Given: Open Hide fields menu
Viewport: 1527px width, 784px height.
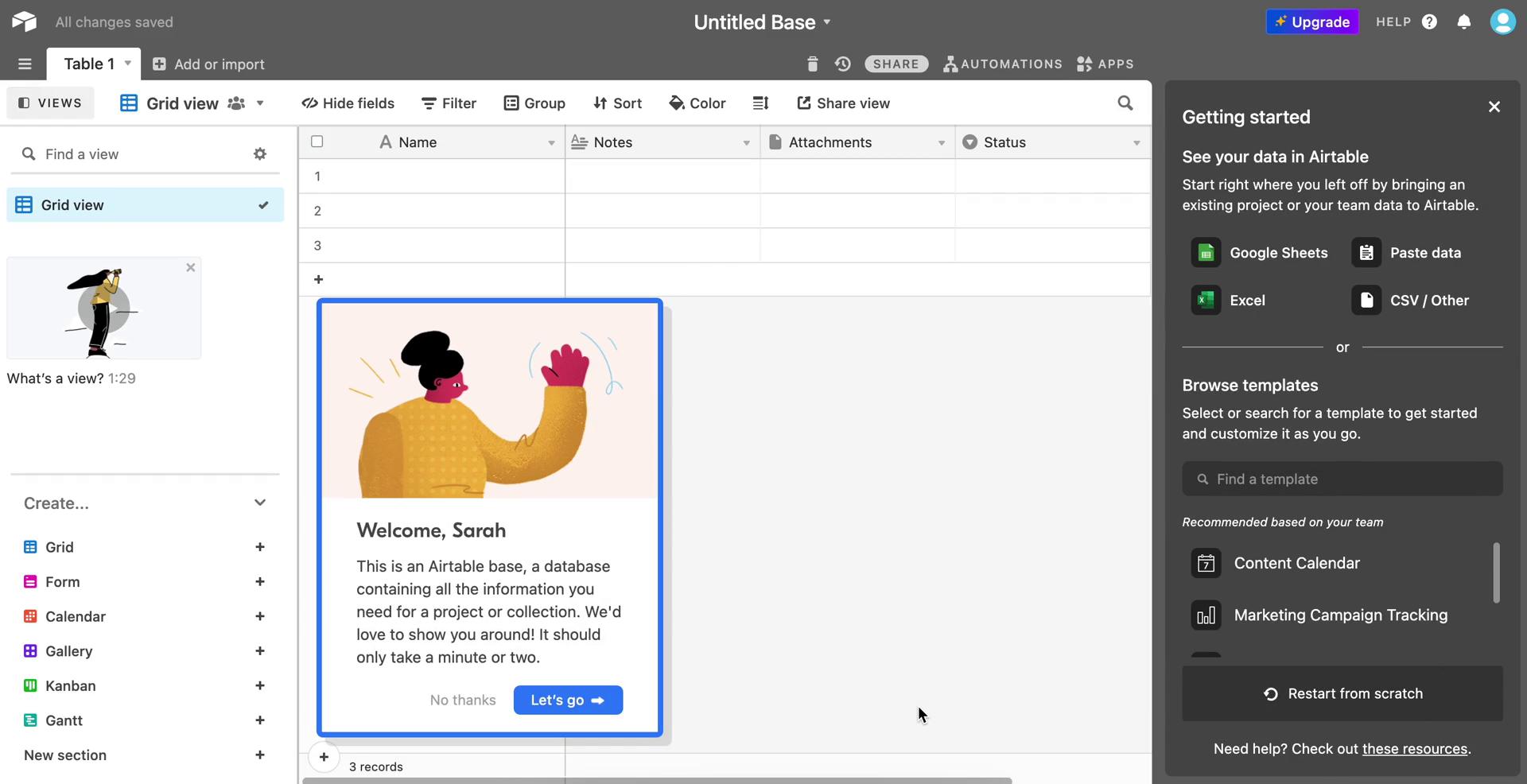Looking at the screenshot, I should click(x=348, y=103).
